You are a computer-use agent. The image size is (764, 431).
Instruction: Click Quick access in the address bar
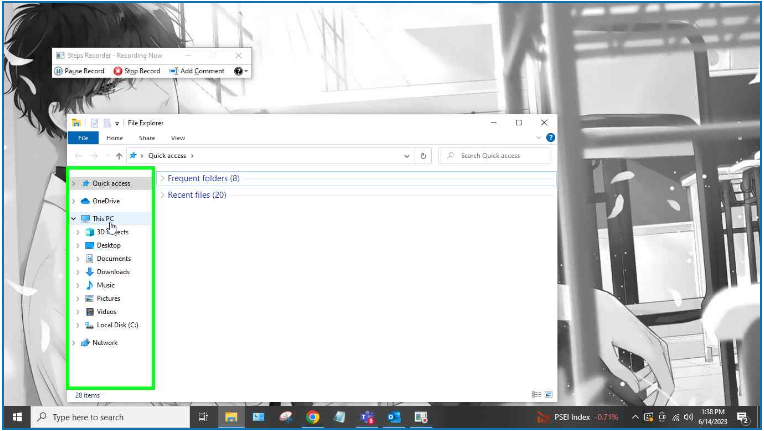point(167,156)
